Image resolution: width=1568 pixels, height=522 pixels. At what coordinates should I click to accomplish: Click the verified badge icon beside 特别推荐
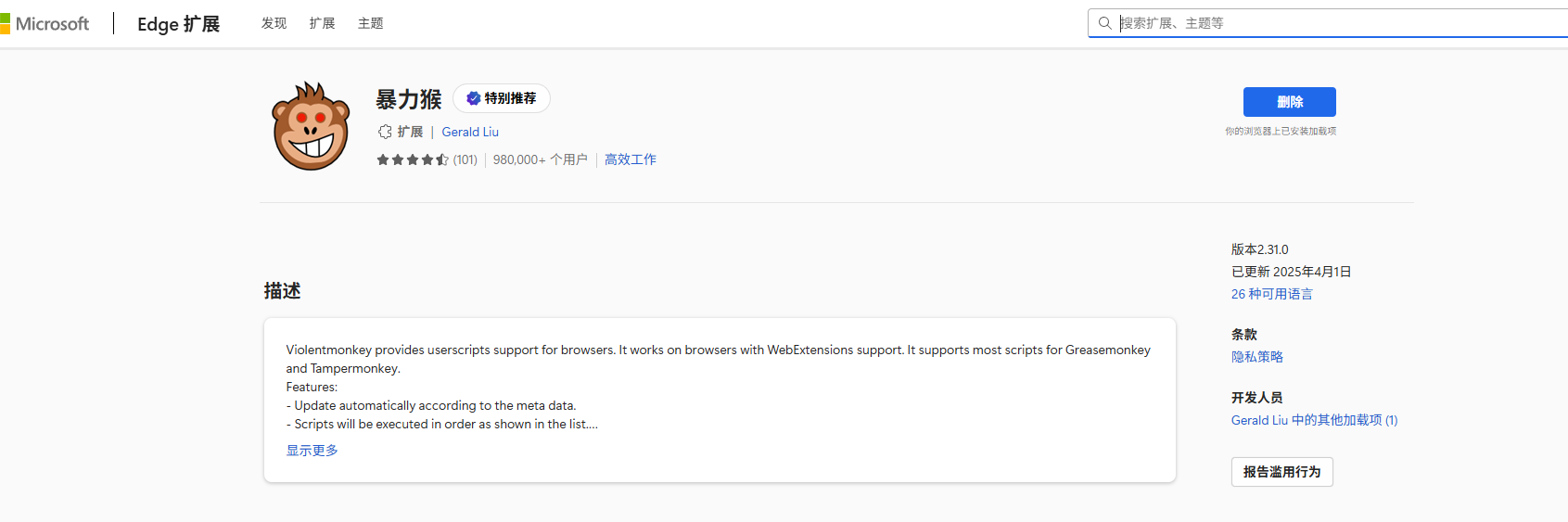(473, 98)
